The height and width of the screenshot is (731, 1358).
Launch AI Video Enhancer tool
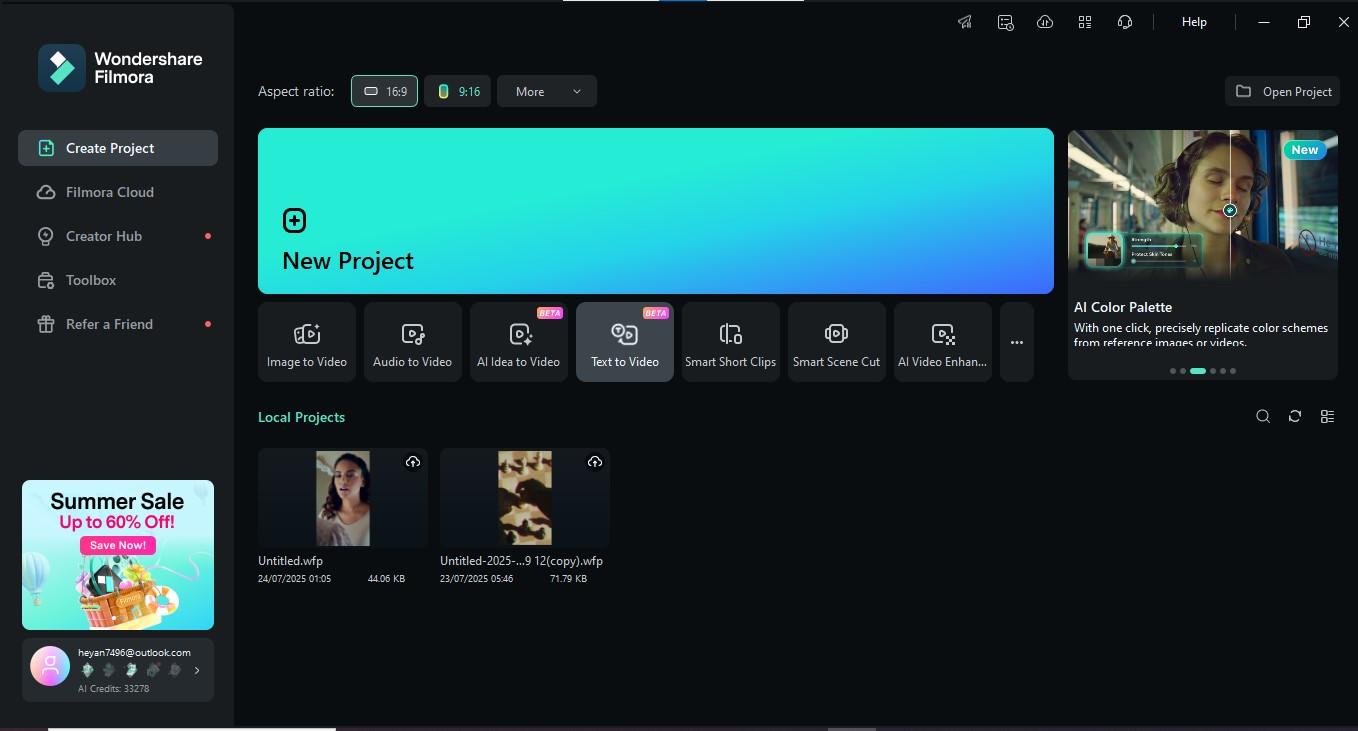[x=943, y=342]
